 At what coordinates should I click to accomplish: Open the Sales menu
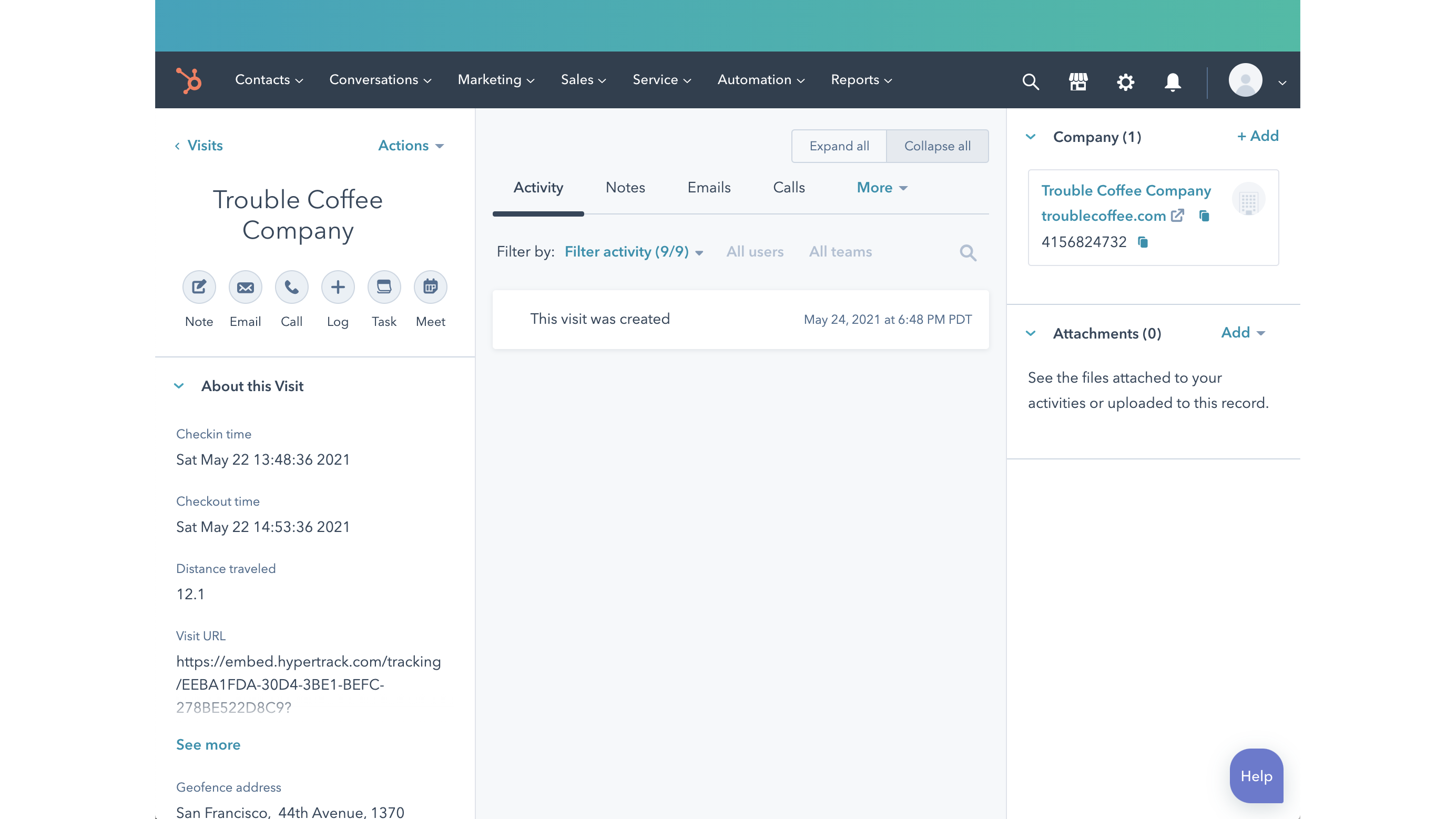point(583,80)
